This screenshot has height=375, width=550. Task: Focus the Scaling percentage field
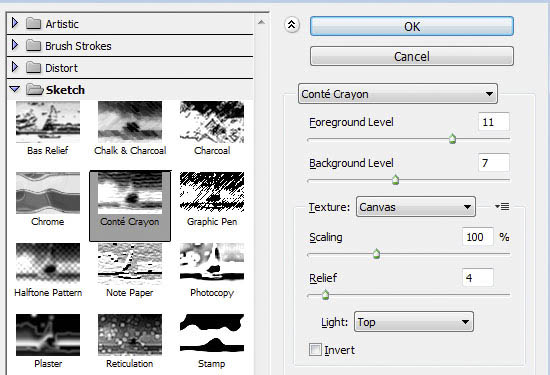[x=478, y=237]
